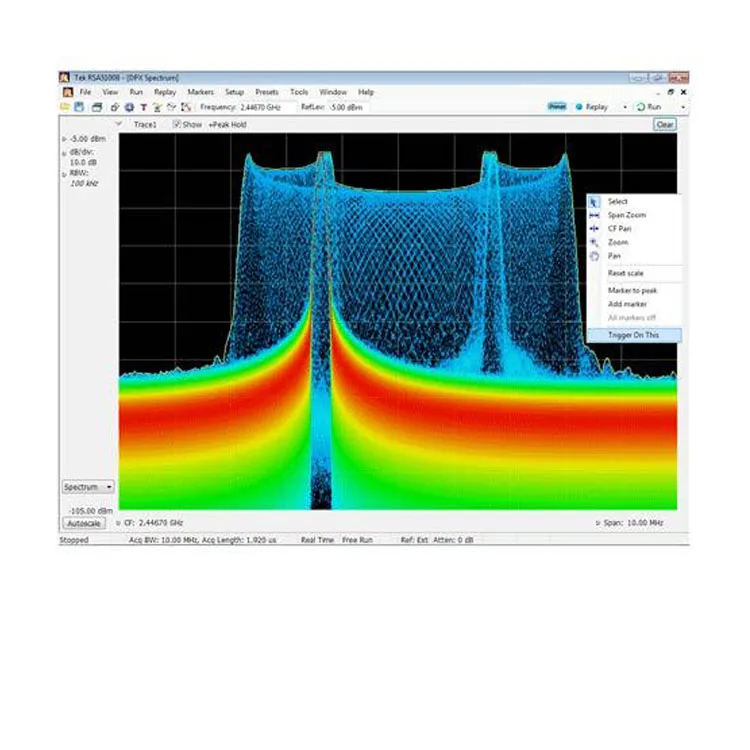
Task: Open the Help menu
Action: pyautogui.click(x=366, y=92)
